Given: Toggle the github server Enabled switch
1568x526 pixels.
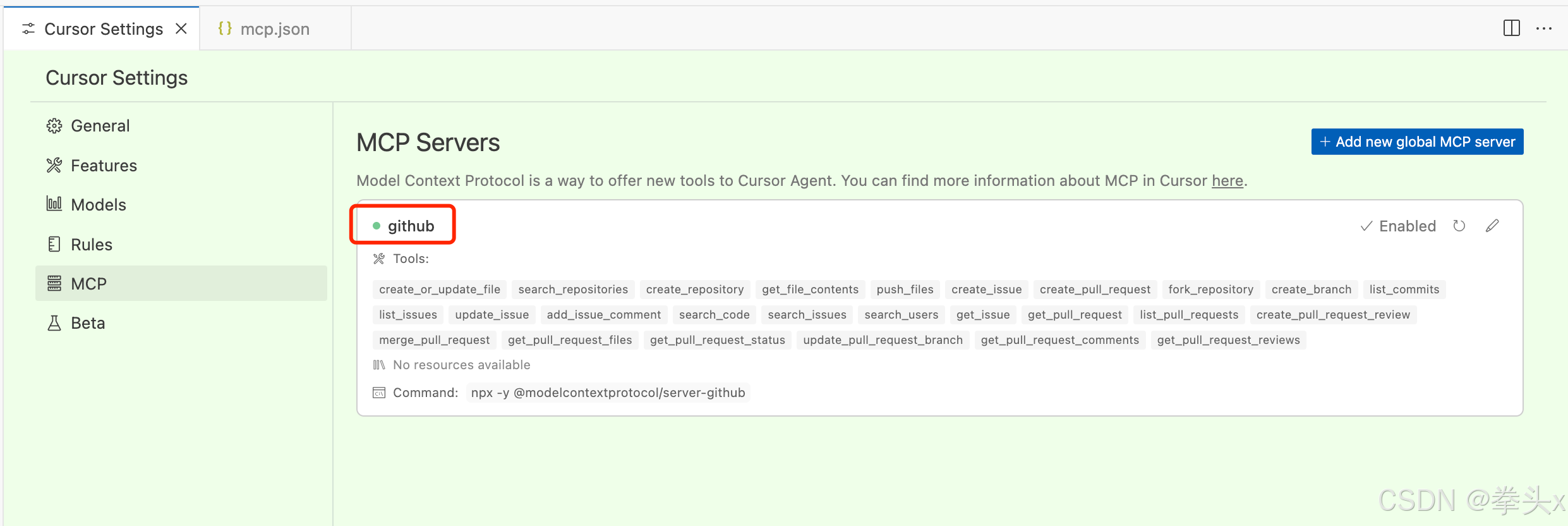Looking at the screenshot, I should click(1398, 226).
